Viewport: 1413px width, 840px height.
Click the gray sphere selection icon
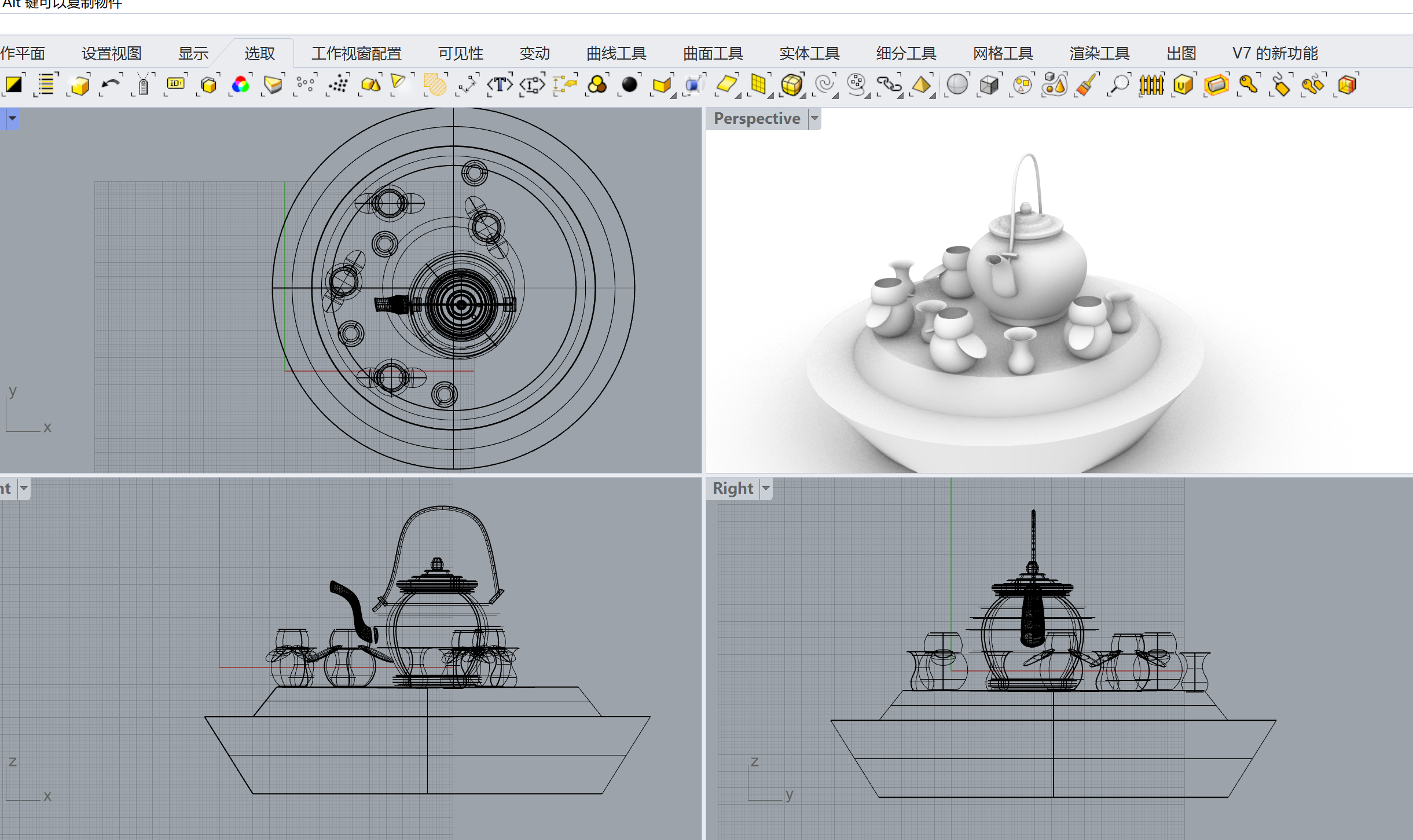tap(957, 85)
